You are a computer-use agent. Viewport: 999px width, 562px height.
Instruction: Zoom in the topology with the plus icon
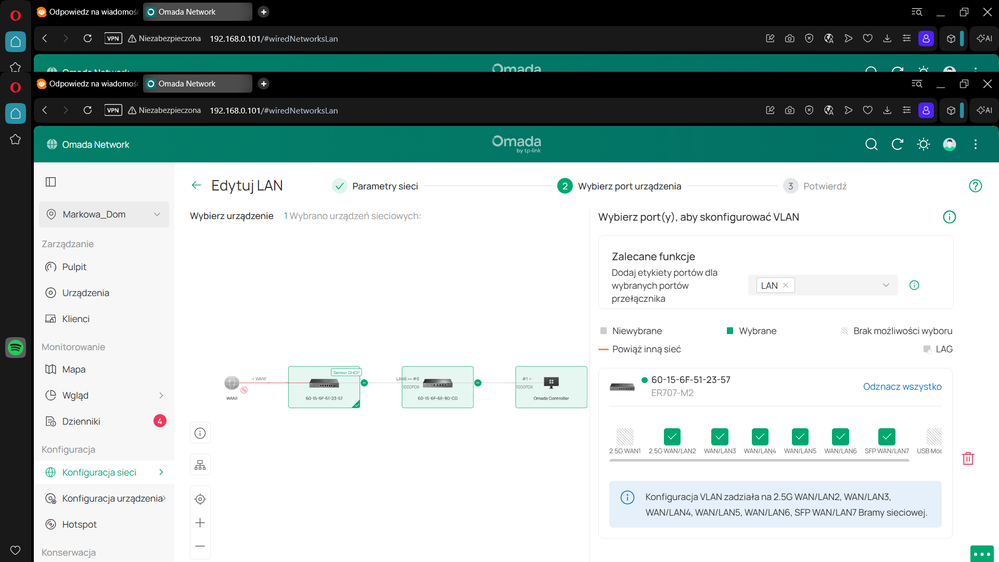coord(200,523)
